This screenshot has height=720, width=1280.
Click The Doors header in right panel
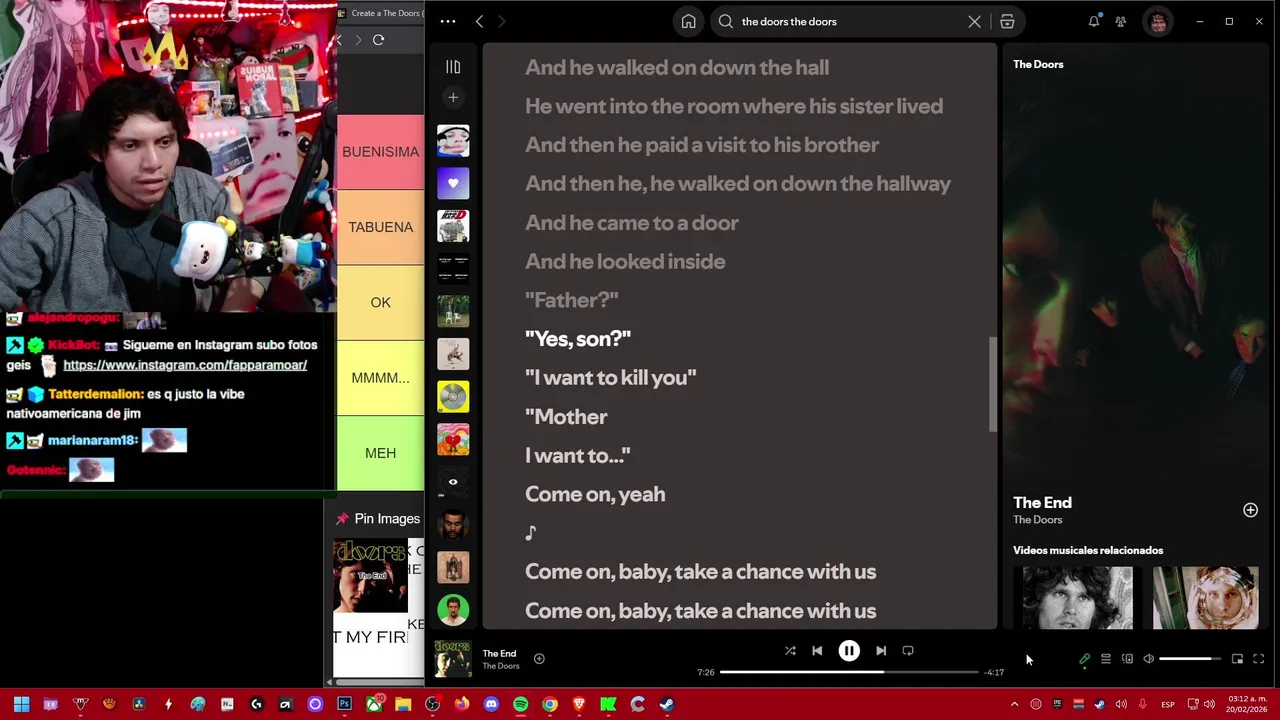pos(1038,64)
